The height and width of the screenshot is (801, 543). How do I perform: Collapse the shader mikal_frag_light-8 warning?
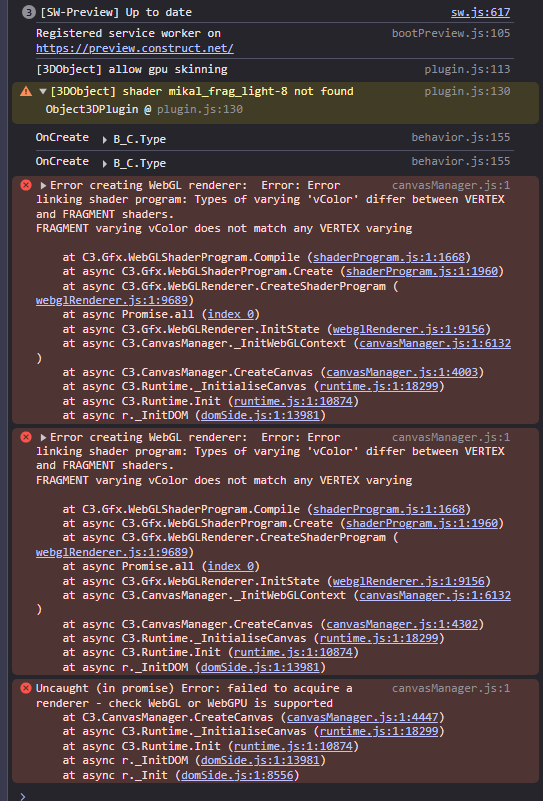pyautogui.click(x=43, y=91)
